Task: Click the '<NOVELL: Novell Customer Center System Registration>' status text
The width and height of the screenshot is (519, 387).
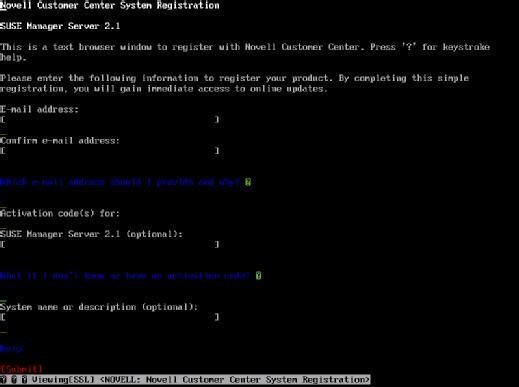Action: (235, 380)
